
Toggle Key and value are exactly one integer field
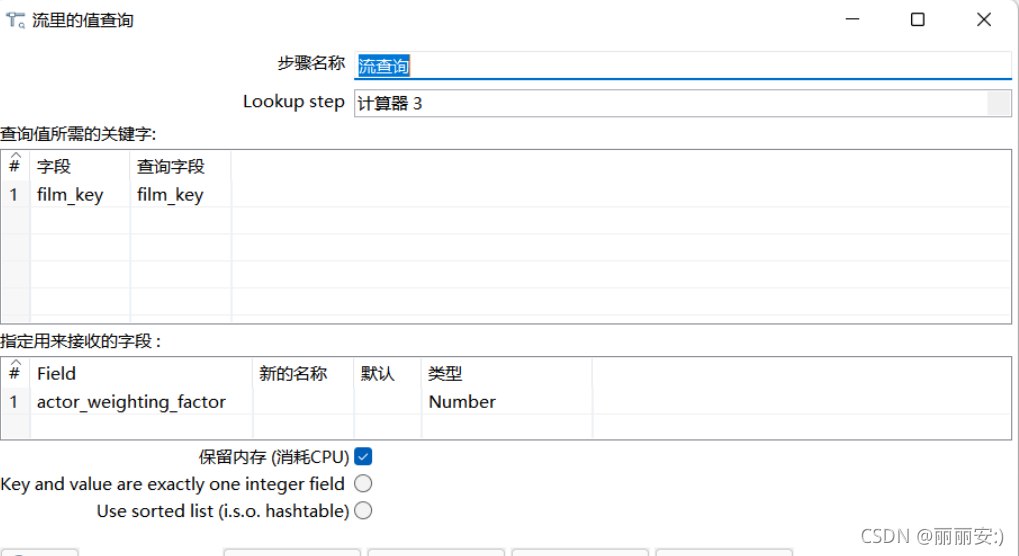pos(363,484)
